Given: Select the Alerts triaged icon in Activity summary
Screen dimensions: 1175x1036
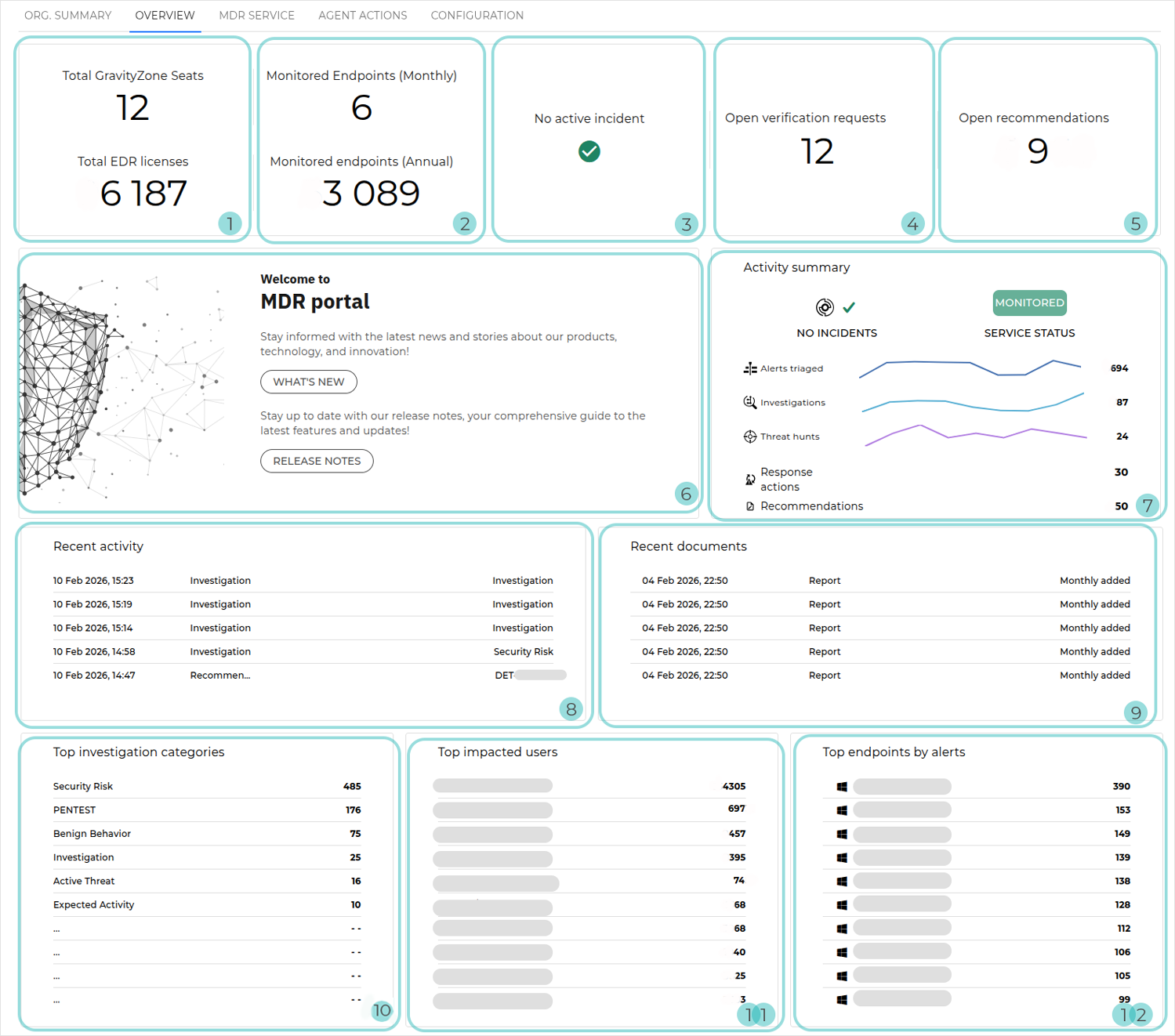Looking at the screenshot, I should pyautogui.click(x=749, y=368).
